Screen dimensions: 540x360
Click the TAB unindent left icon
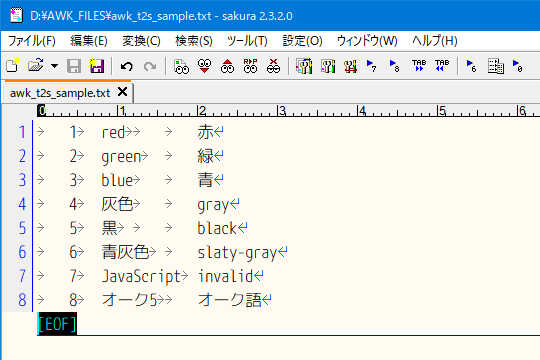click(x=442, y=65)
